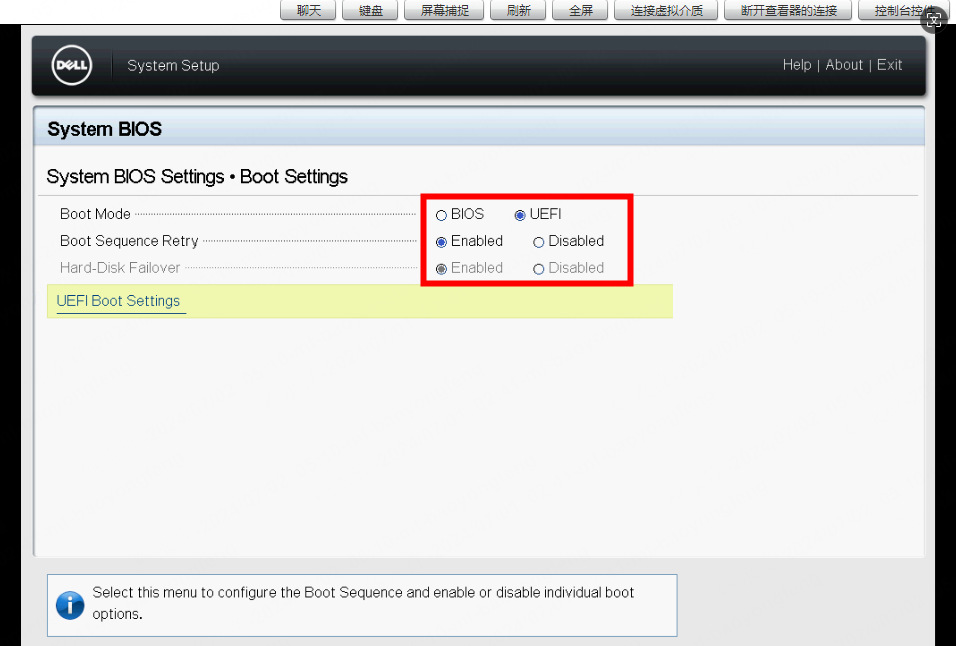Click the expand icon at top-right corner
The height and width of the screenshot is (646, 956).
934,20
